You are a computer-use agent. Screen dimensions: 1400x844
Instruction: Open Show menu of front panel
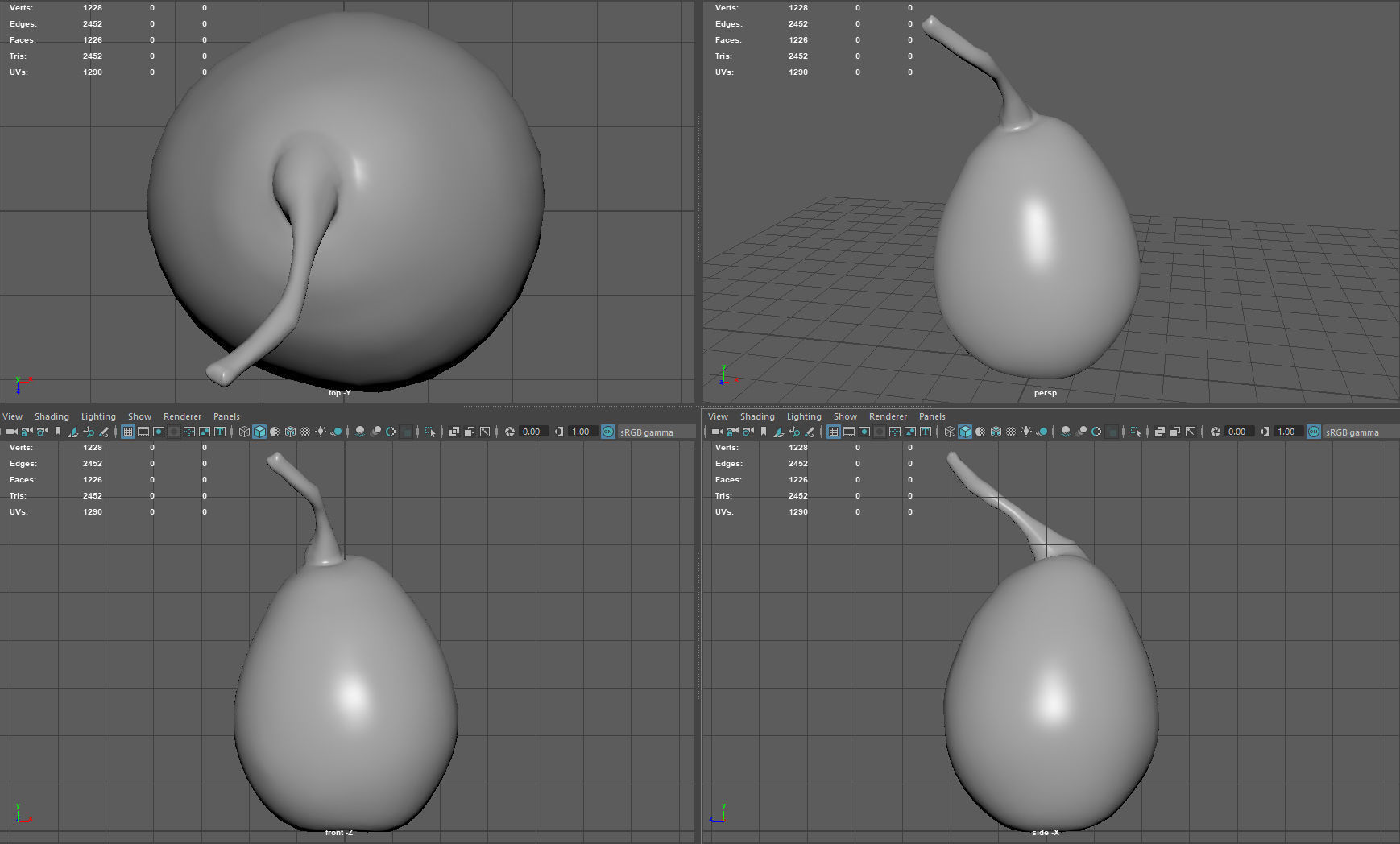139,416
